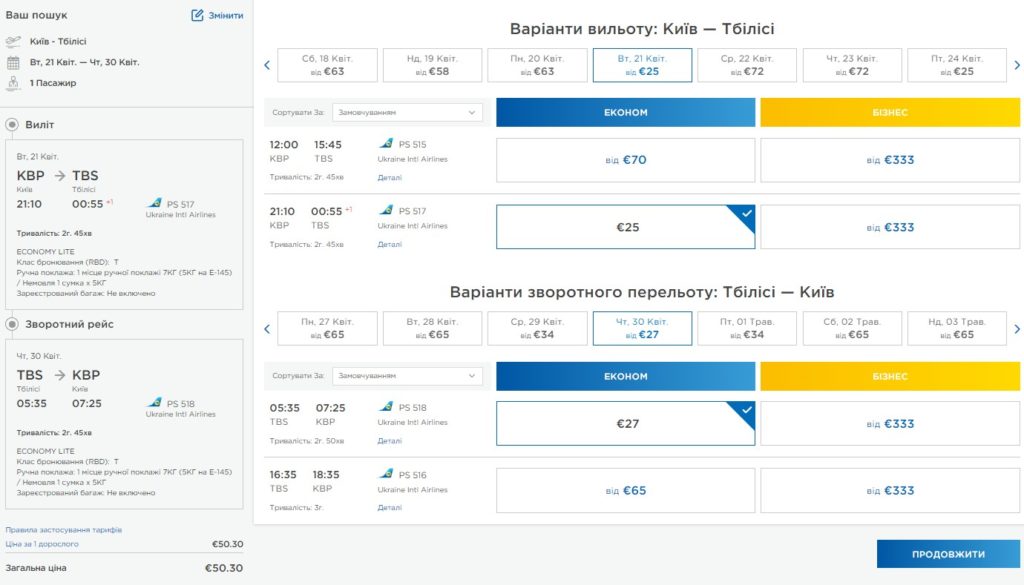Select the €27 economy fare for PS 518

coord(626,424)
